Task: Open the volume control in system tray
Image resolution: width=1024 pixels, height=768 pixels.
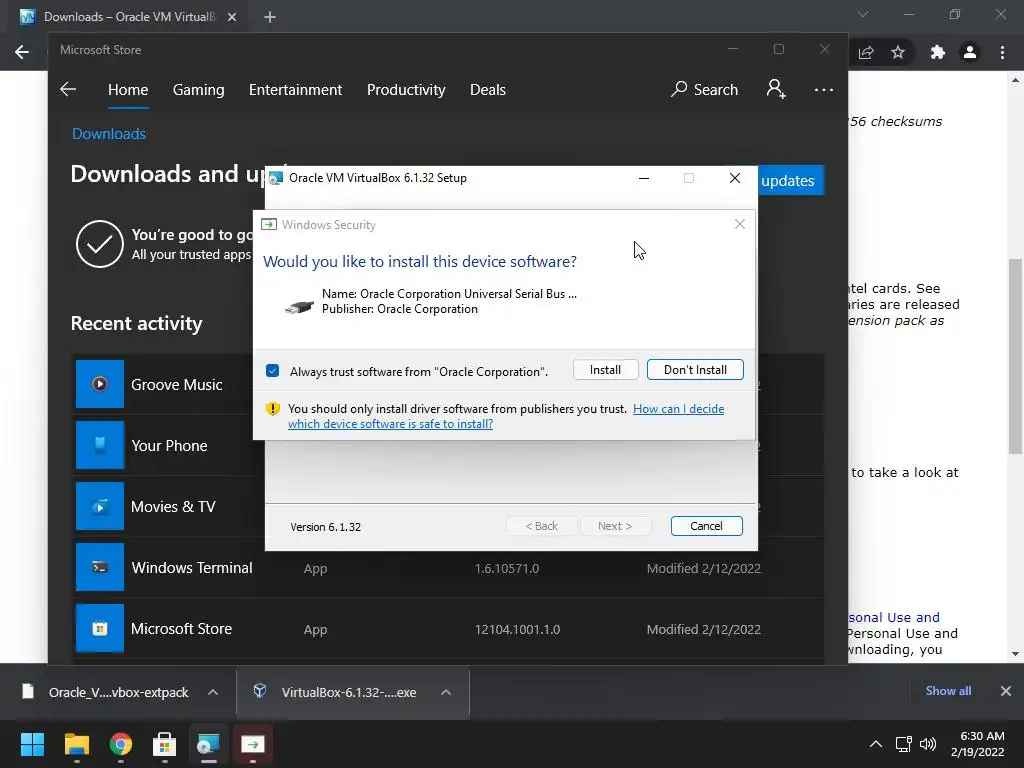Action: pos(927,744)
